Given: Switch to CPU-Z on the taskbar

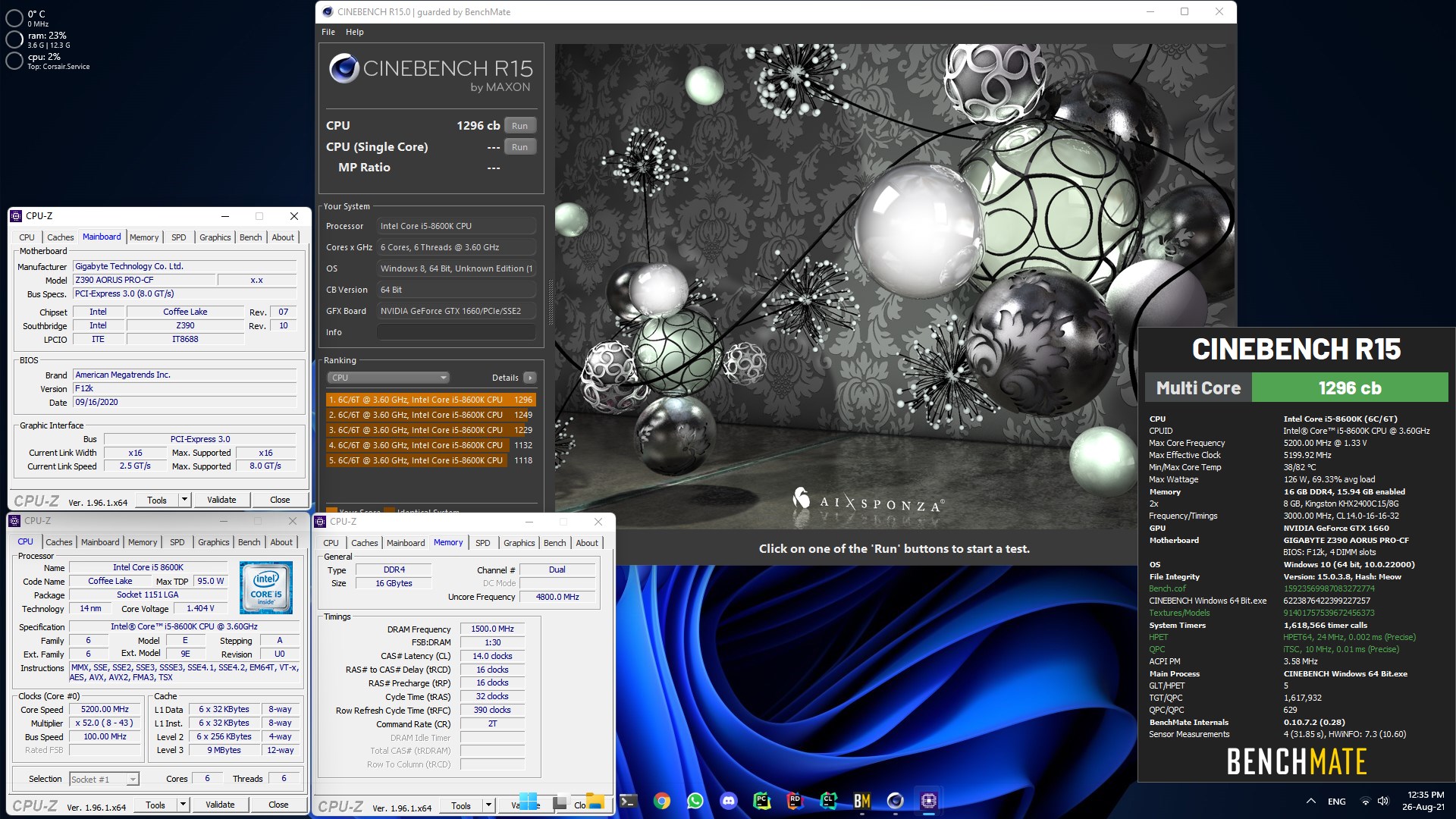Looking at the screenshot, I should [928, 801].
